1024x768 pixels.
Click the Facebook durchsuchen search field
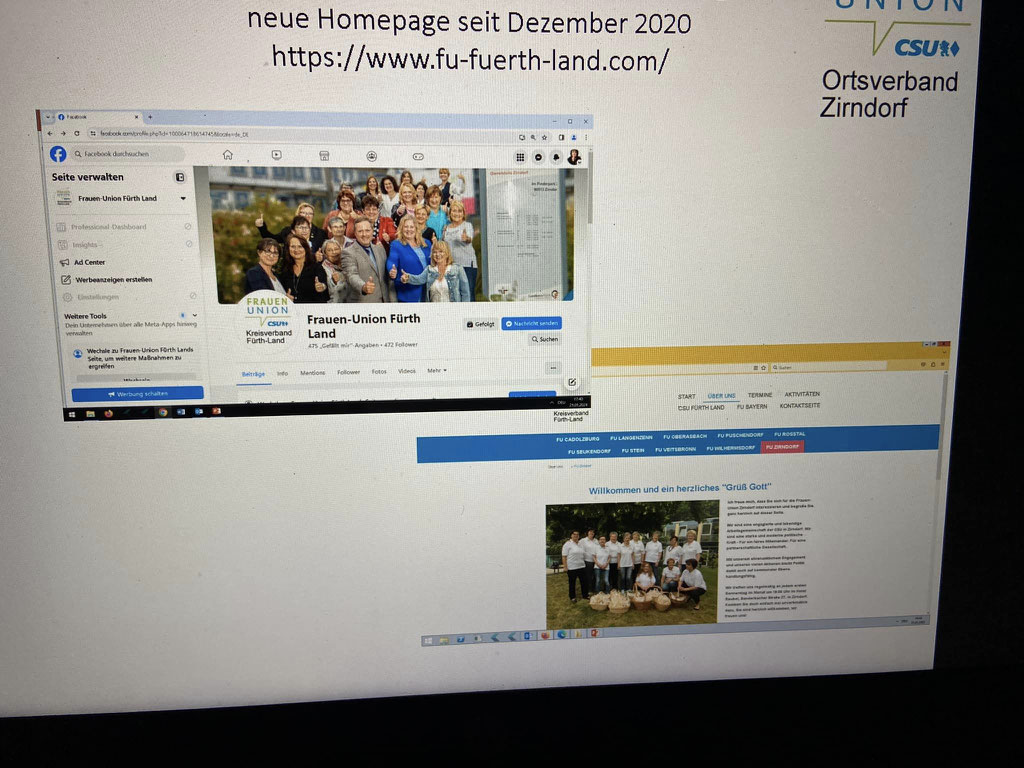[x=127, y=154]
